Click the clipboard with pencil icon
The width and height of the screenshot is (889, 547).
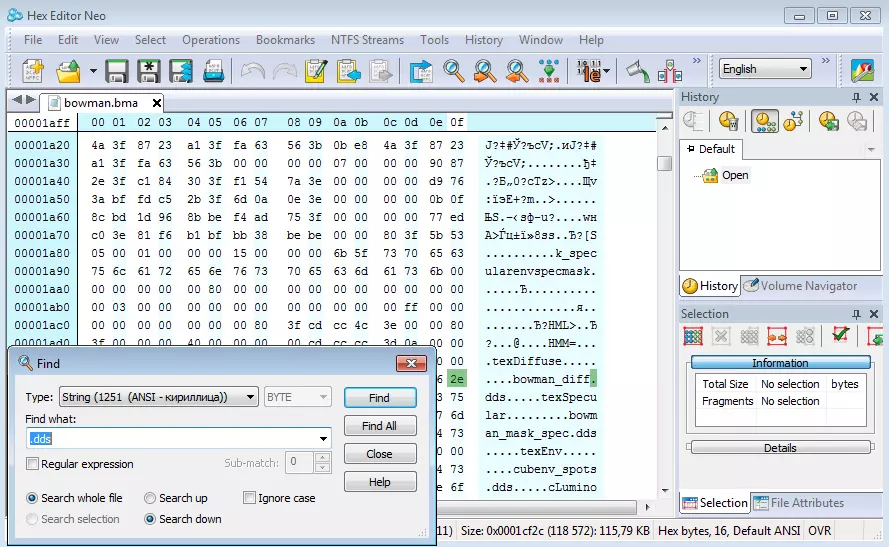316,71
